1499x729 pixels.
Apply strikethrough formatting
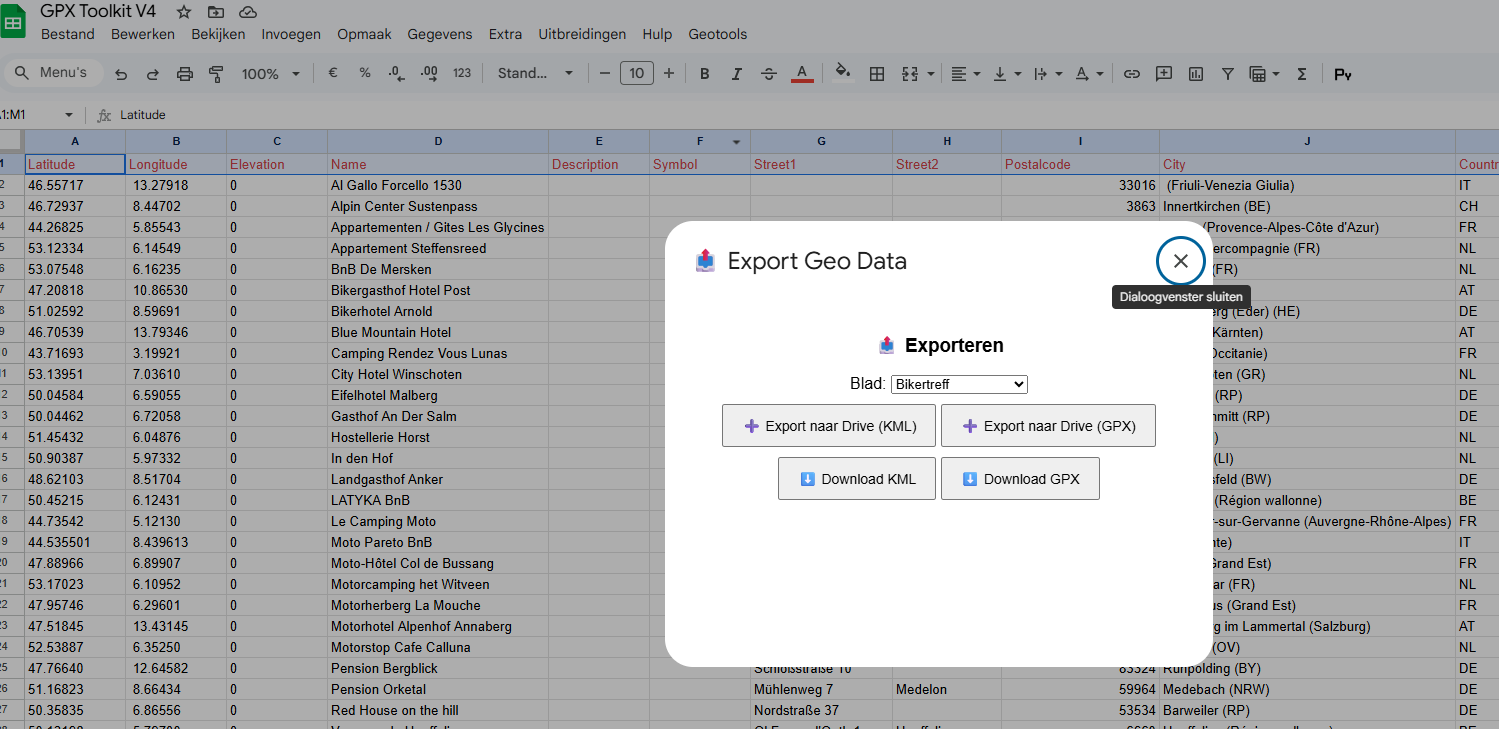pos(769,74)
